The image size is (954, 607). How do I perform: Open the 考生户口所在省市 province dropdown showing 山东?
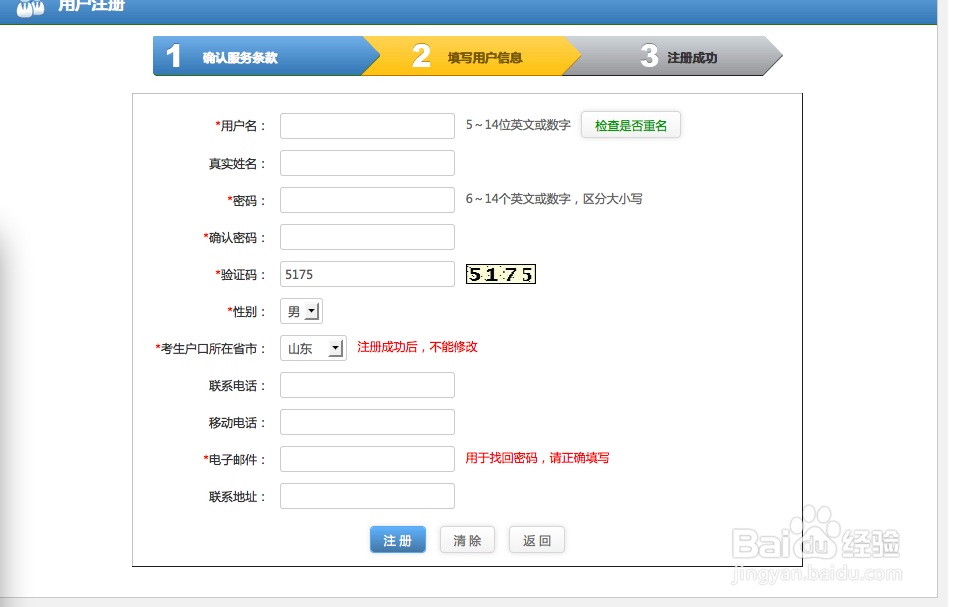(x=312, y=347)
